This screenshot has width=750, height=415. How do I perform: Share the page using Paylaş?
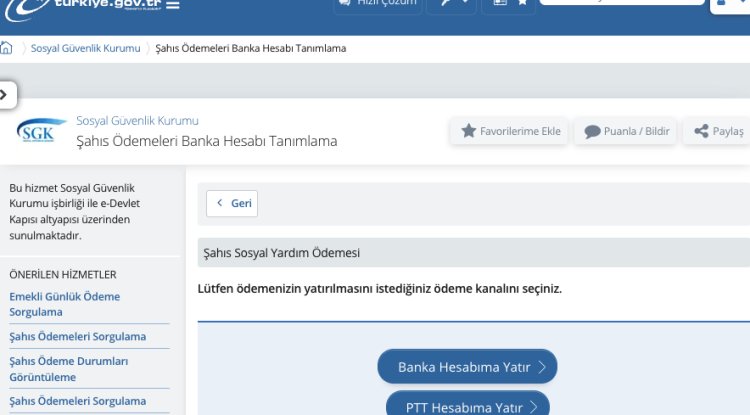tap(717, 131)
